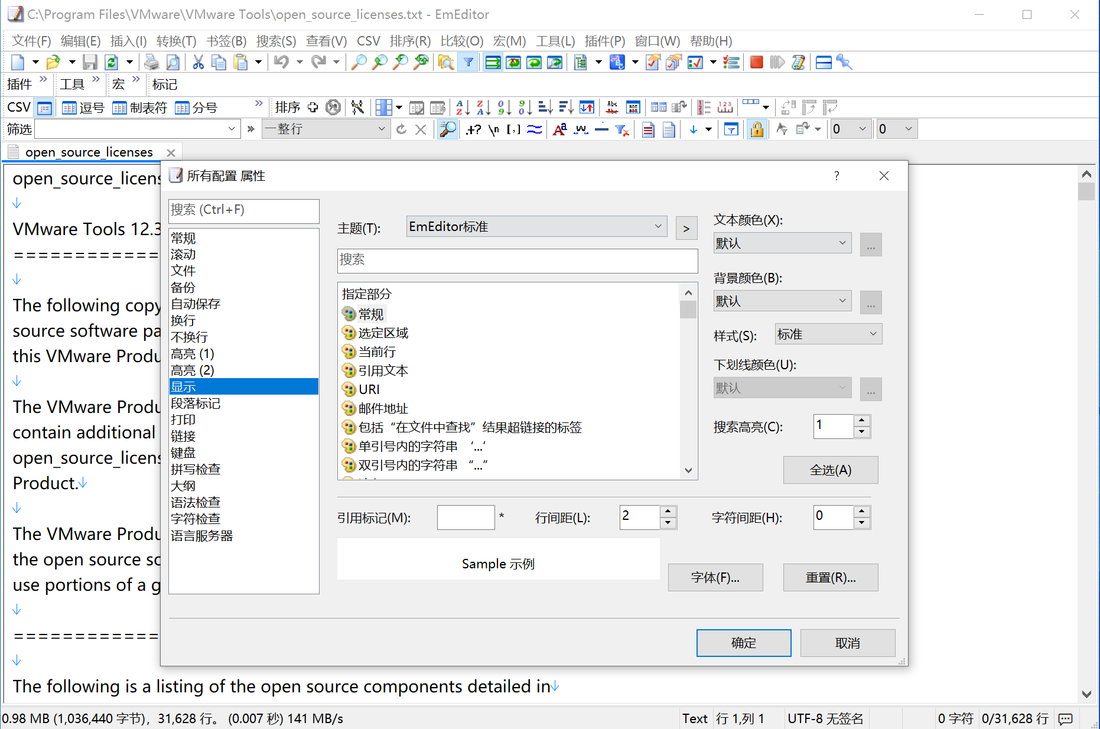Click the Sort A to Z icon

pyautogui.click(x=462, y=107)
